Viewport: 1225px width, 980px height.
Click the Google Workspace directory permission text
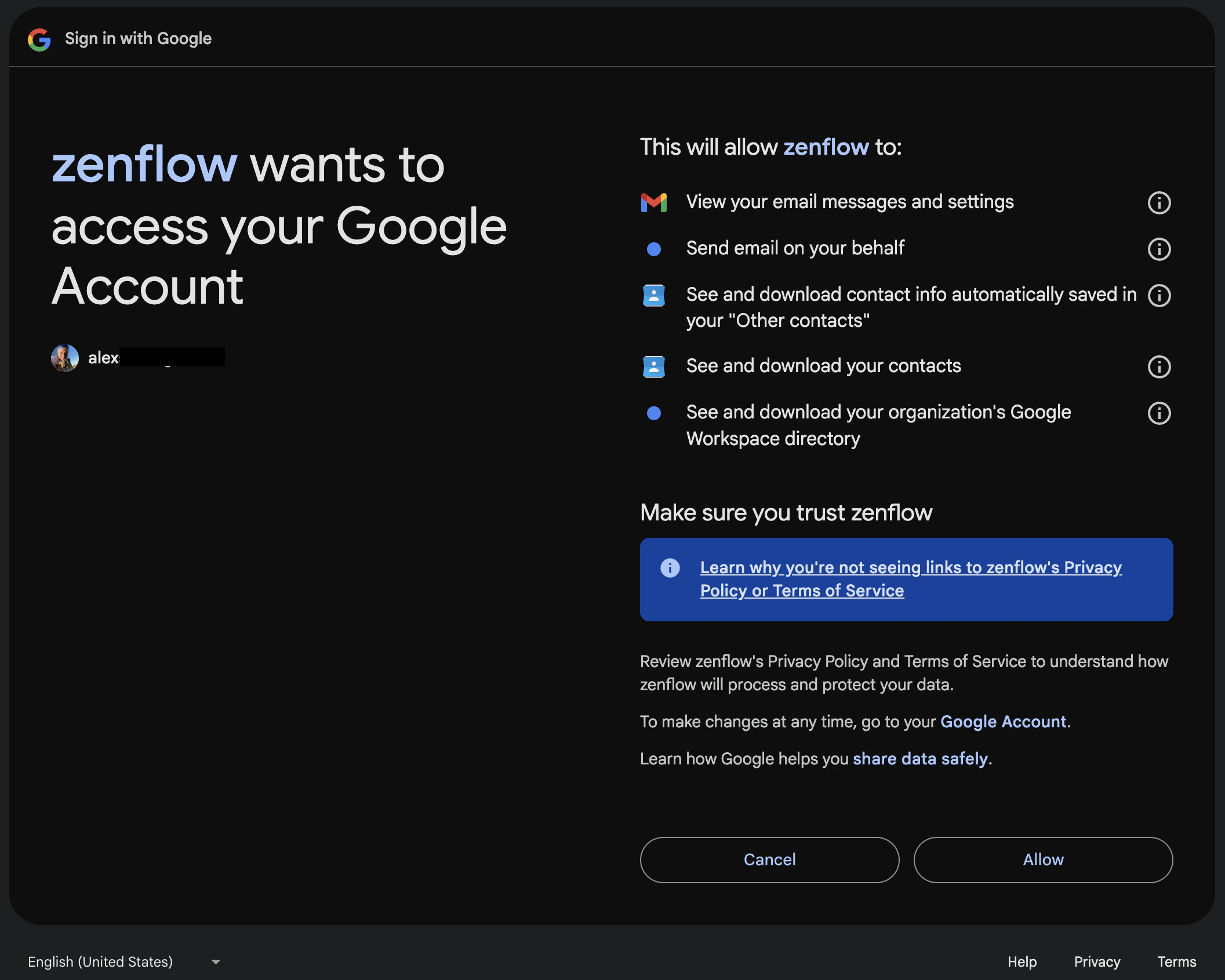(x=878, y=425)
